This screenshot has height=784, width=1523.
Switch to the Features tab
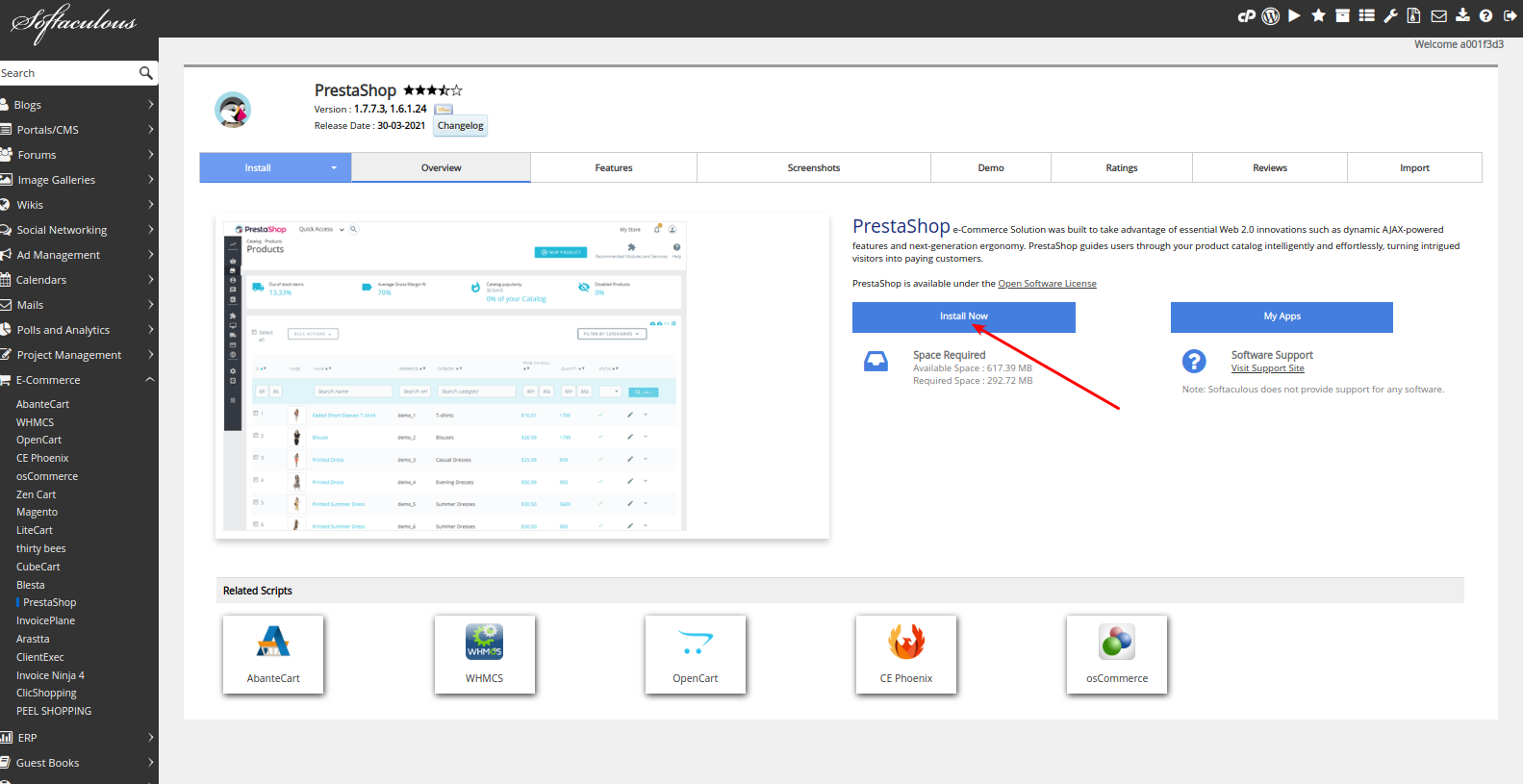pyautogui.click(x=614, y=168)
